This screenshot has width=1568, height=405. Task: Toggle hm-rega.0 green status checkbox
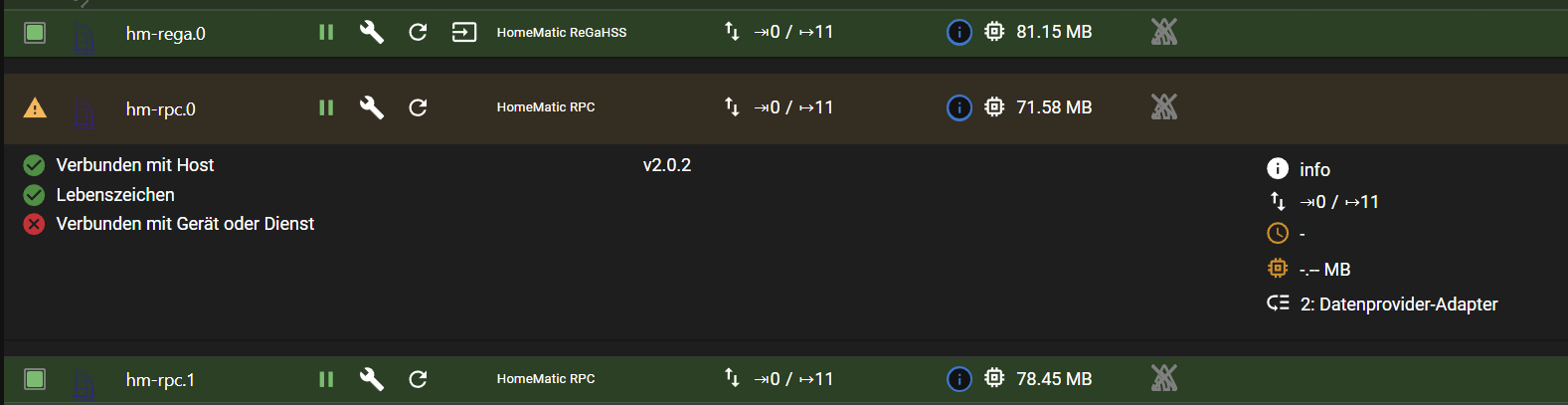tap(35, 33)
